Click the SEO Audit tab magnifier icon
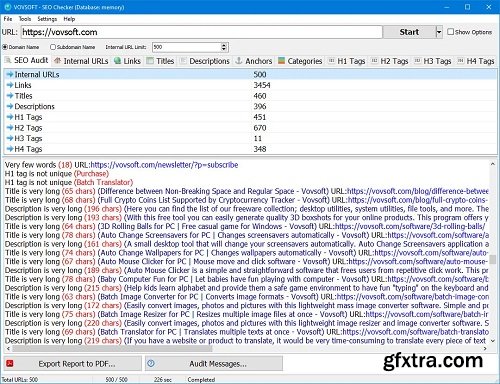The image size is (500, 384). pyautogui.click(x=8, y=60)
